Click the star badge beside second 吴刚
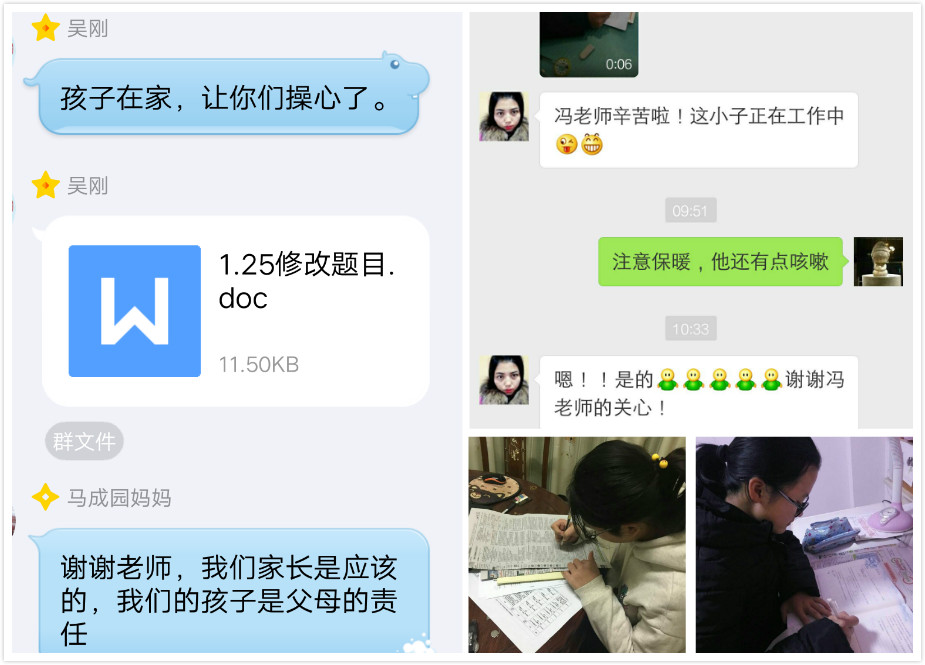 pyautogui.click(x=45, y=185)
